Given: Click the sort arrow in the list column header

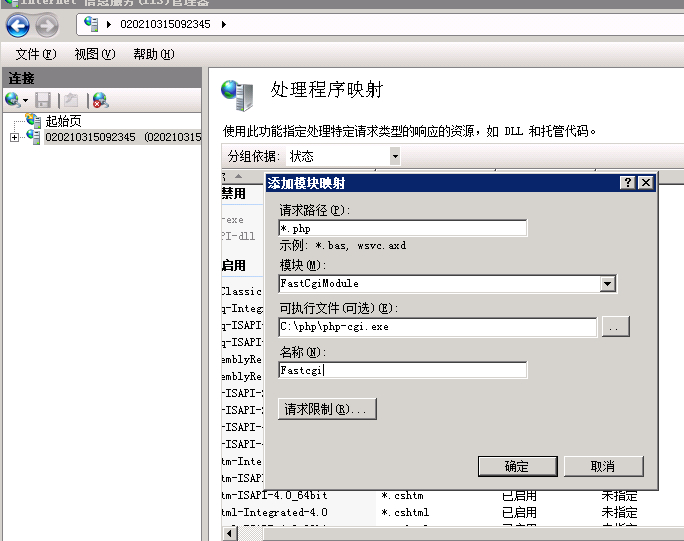Looking at the screenshot, I should (x=238, y=176).
